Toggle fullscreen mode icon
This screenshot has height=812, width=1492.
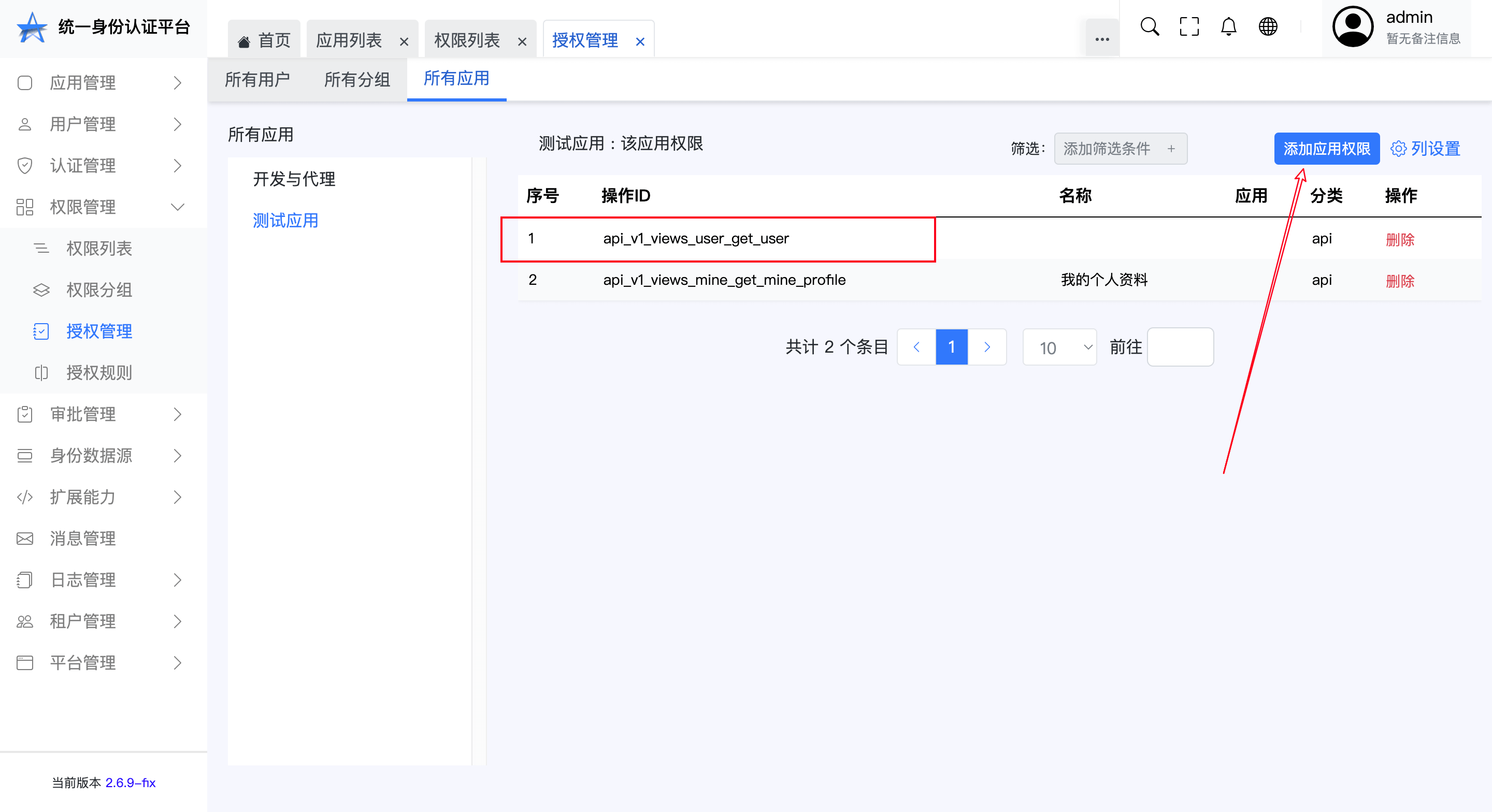click(1188, 26)
